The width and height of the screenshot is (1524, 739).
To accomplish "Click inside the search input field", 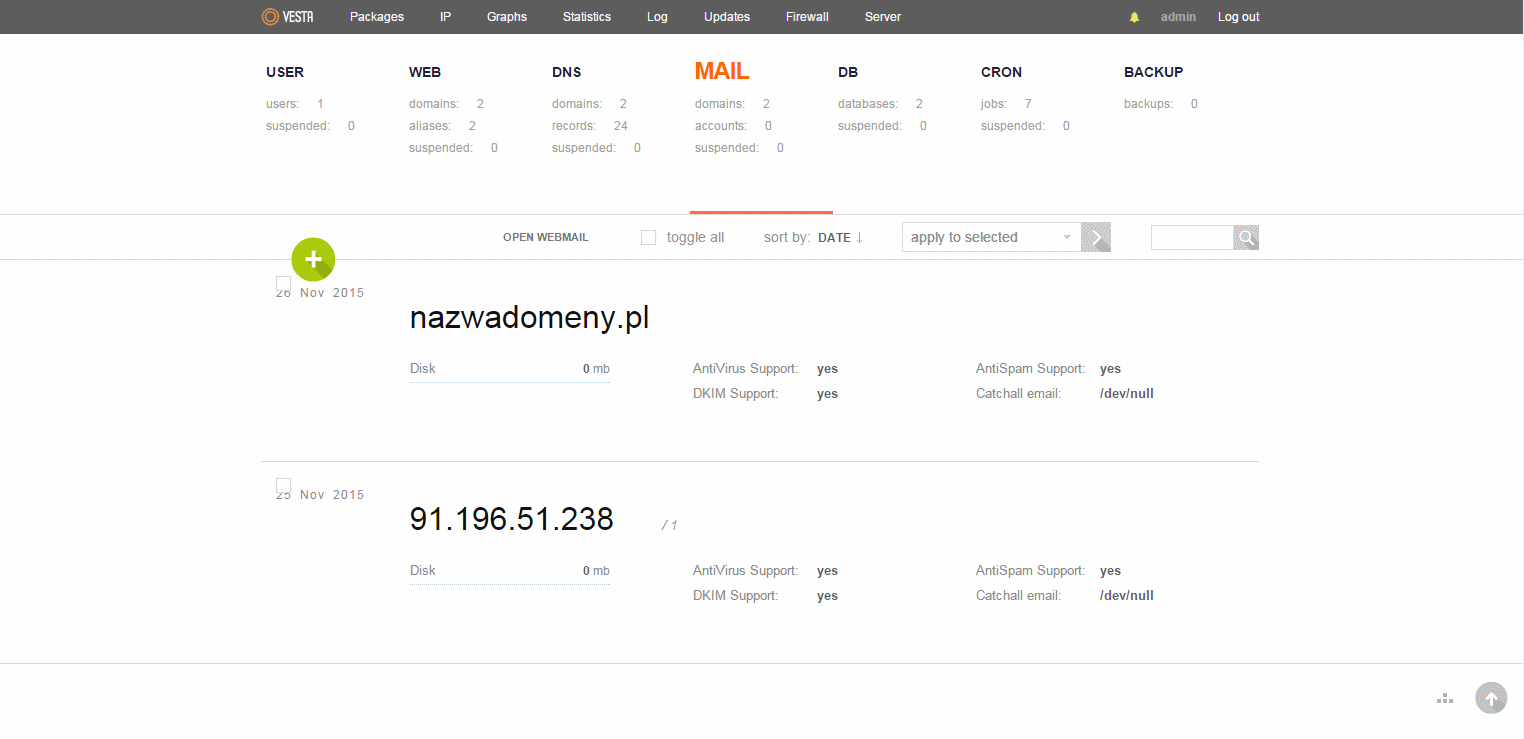I will point(1192,237).
